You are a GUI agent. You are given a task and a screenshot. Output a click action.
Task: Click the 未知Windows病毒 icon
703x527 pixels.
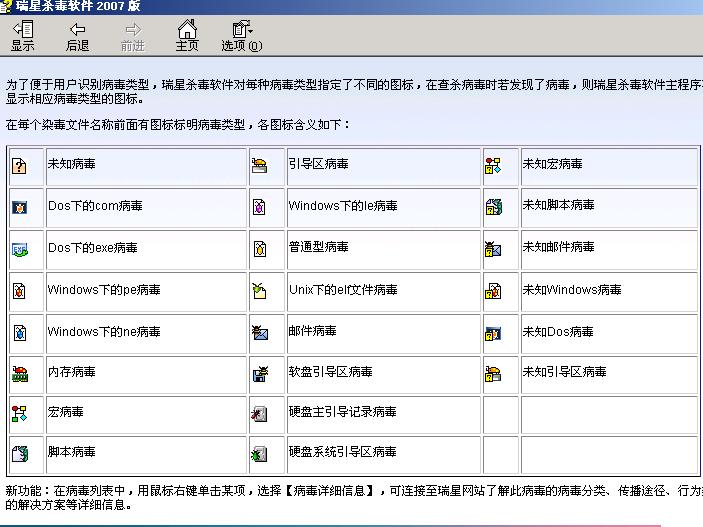click(493, 291)
